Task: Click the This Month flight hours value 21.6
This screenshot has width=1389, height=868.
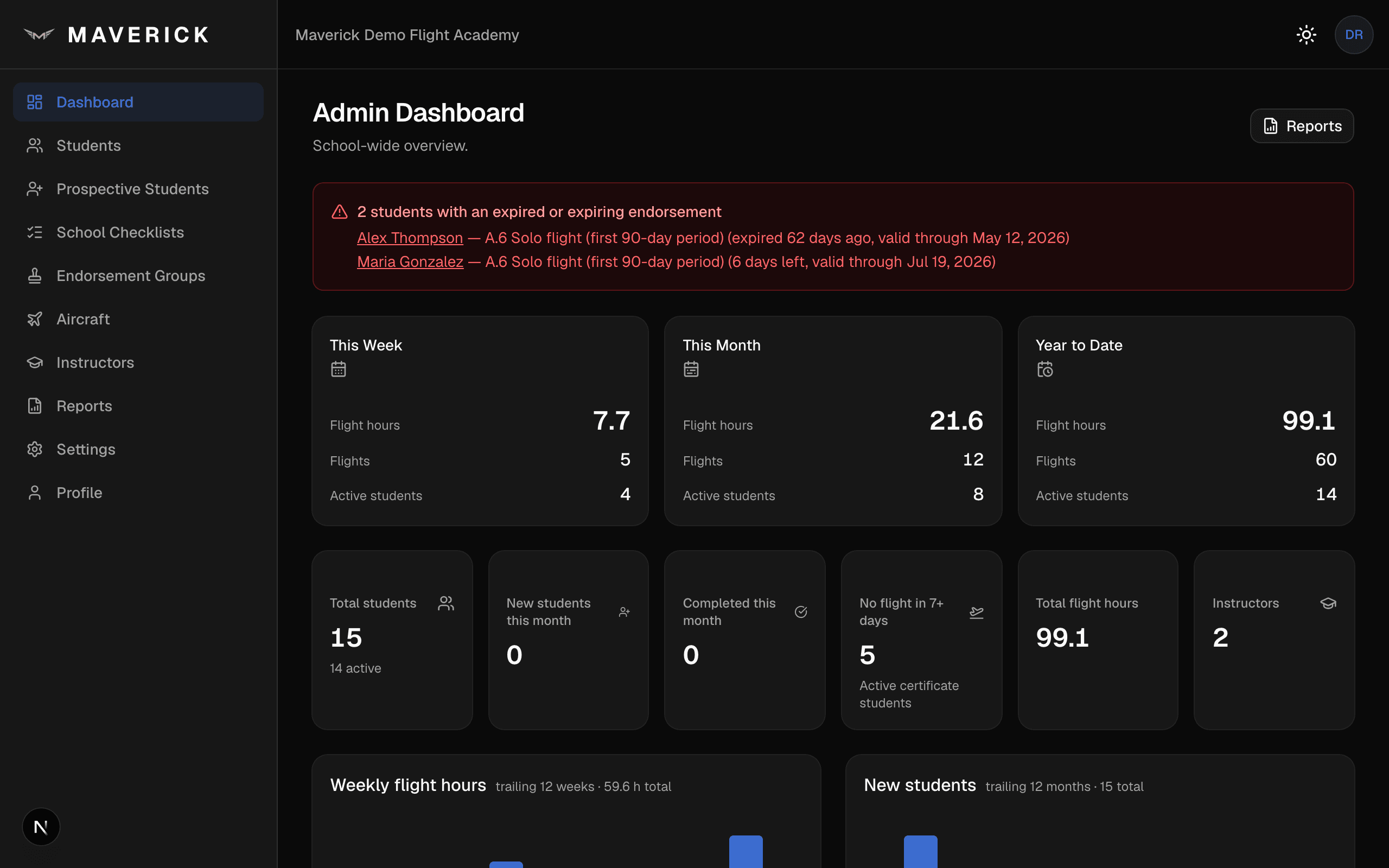Action: tap(956, 421)
